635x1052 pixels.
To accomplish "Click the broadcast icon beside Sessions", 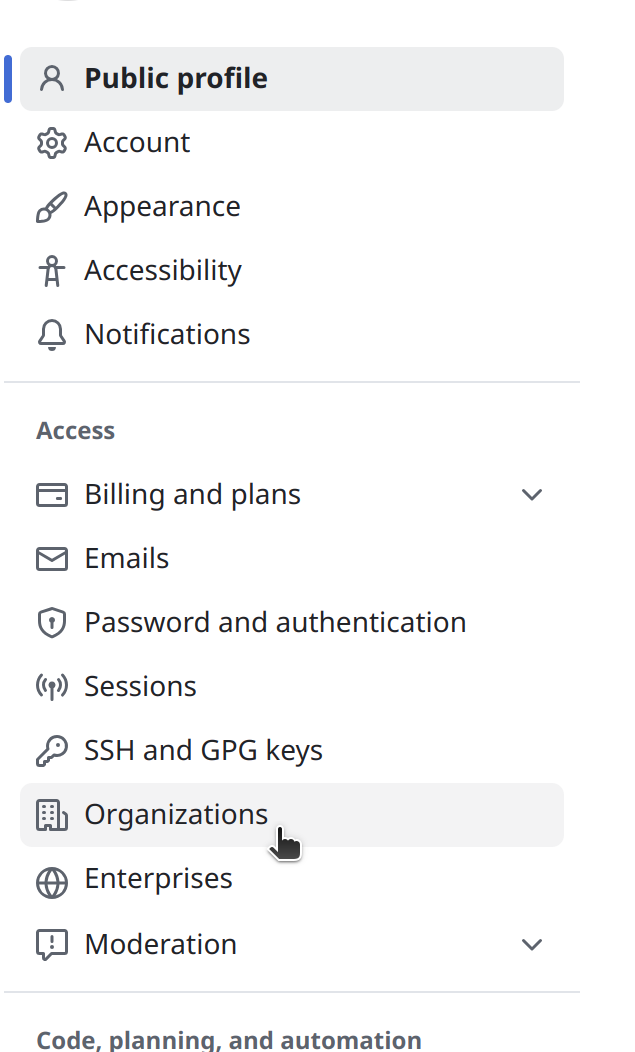I will click(51, 687).
